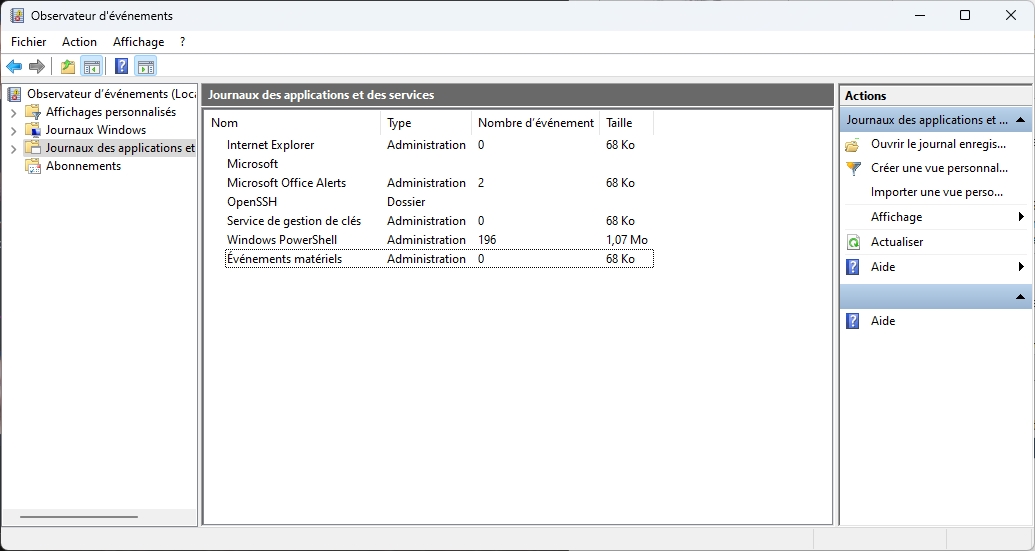Screen dimensions: 1035x551
Task: Click the up-one-level folder toolbar icon
Action: (x=67, y=67)
